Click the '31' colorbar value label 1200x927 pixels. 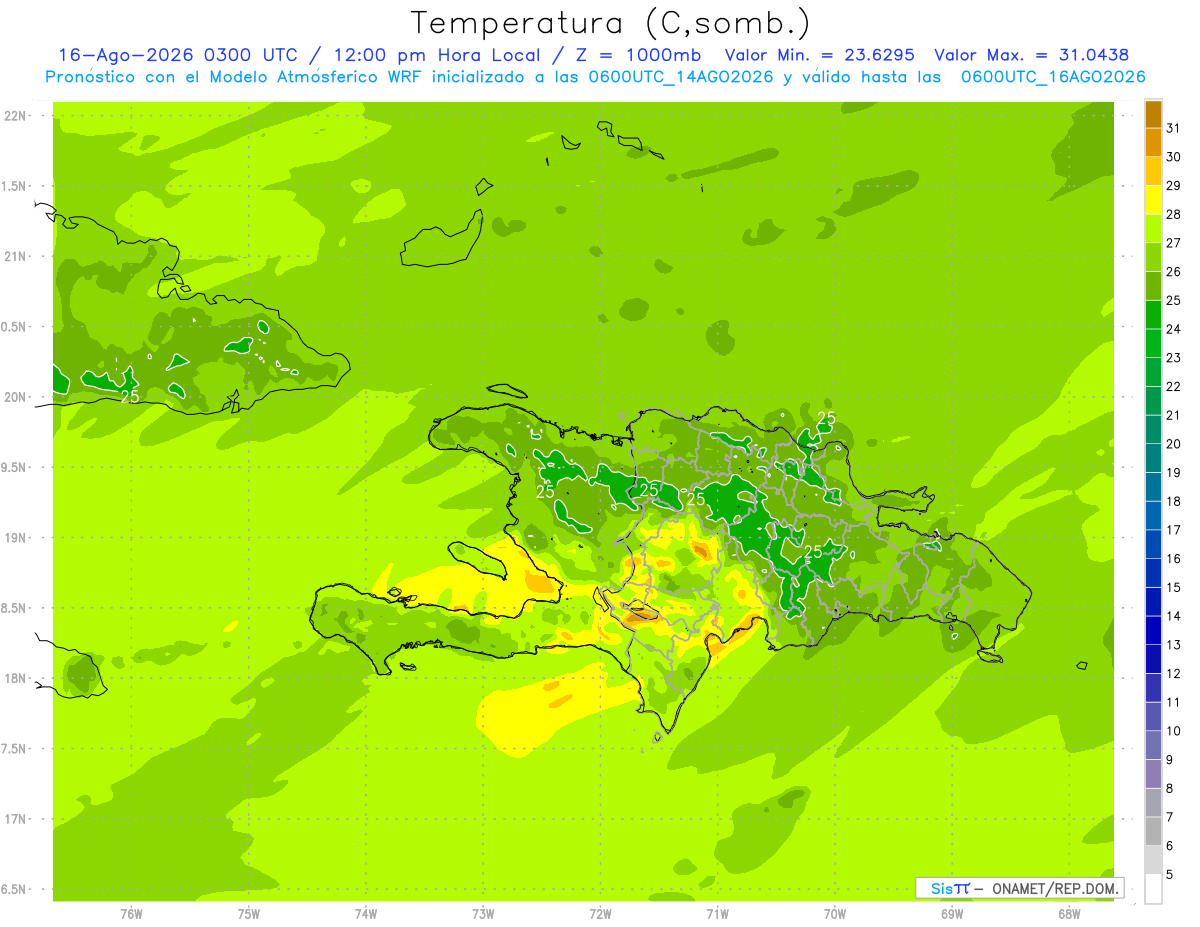1173,129
